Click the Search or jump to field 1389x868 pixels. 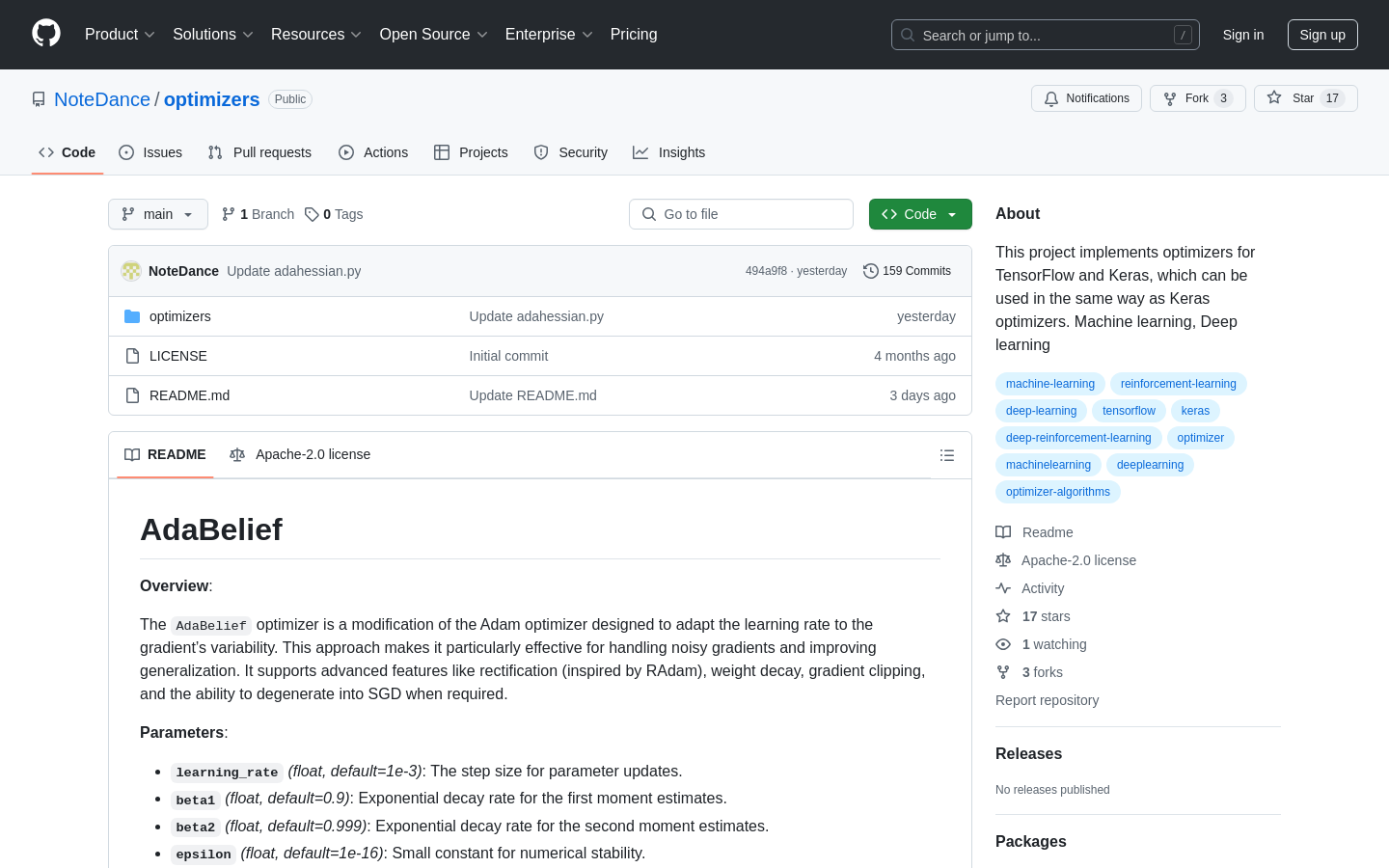coord(1046,35)
